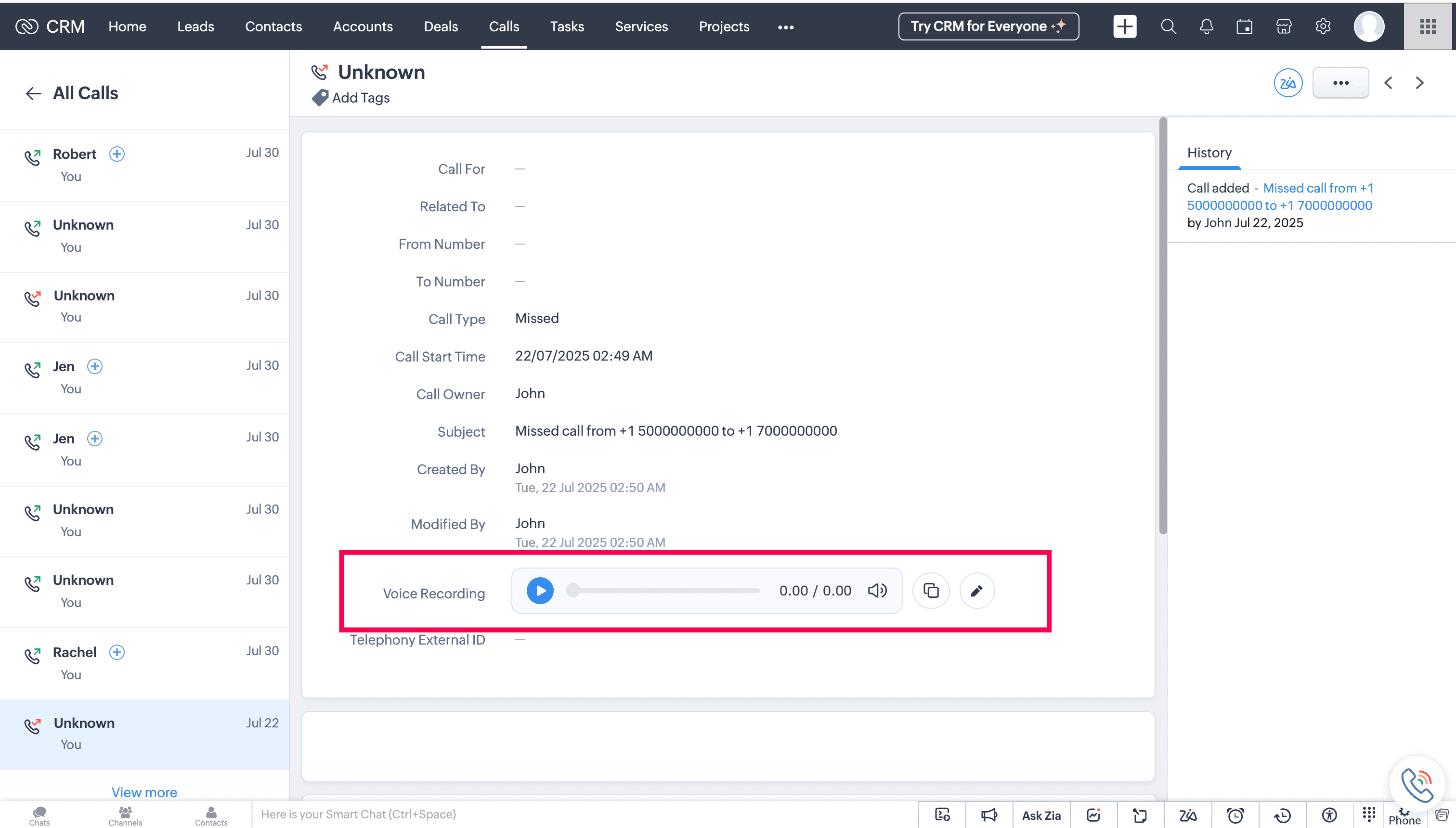Go to the next call record
1456x828 pixels.
point(1419,83)
